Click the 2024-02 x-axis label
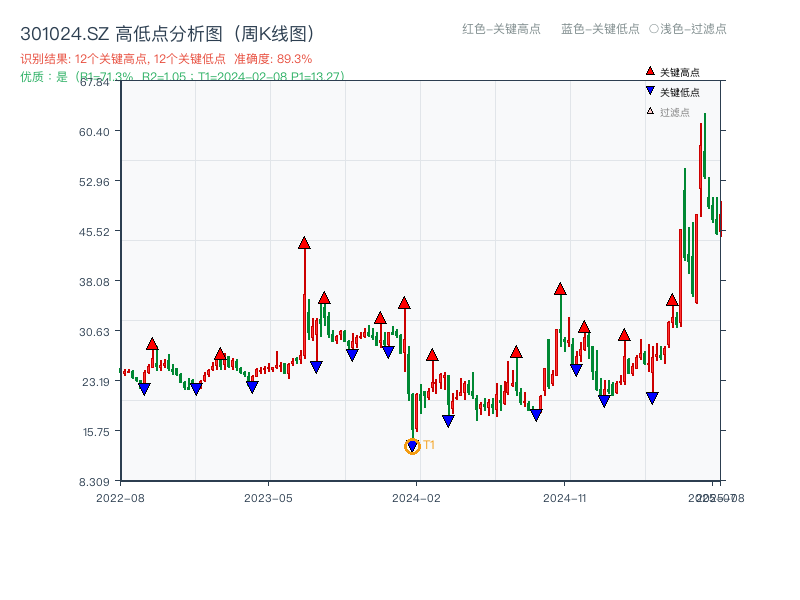This screenshot has width=800, height=600. (x=416, y=498)
